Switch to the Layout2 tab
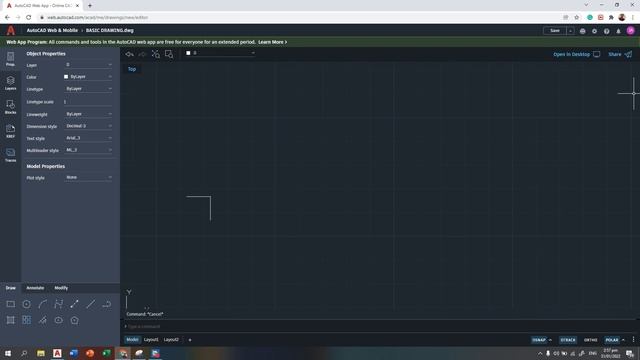 coord(171,340)
